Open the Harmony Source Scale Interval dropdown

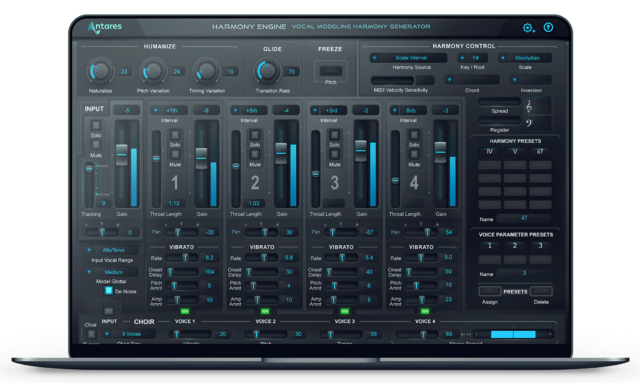(408, 58)
